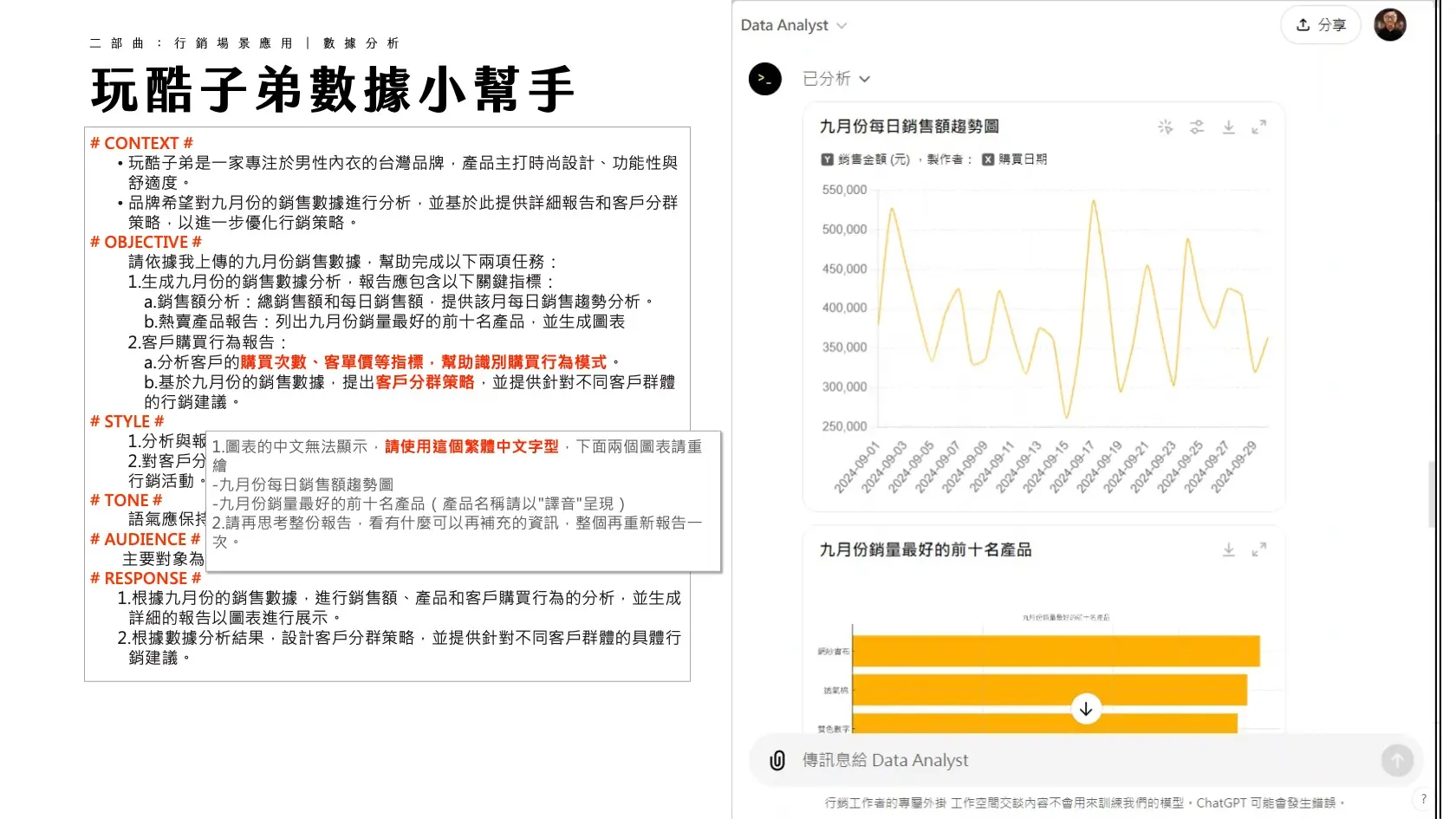Expand the daily sales trend chart to fullscreen
The height and width of the screenshot is (819, 1456).
(1259, 127)
